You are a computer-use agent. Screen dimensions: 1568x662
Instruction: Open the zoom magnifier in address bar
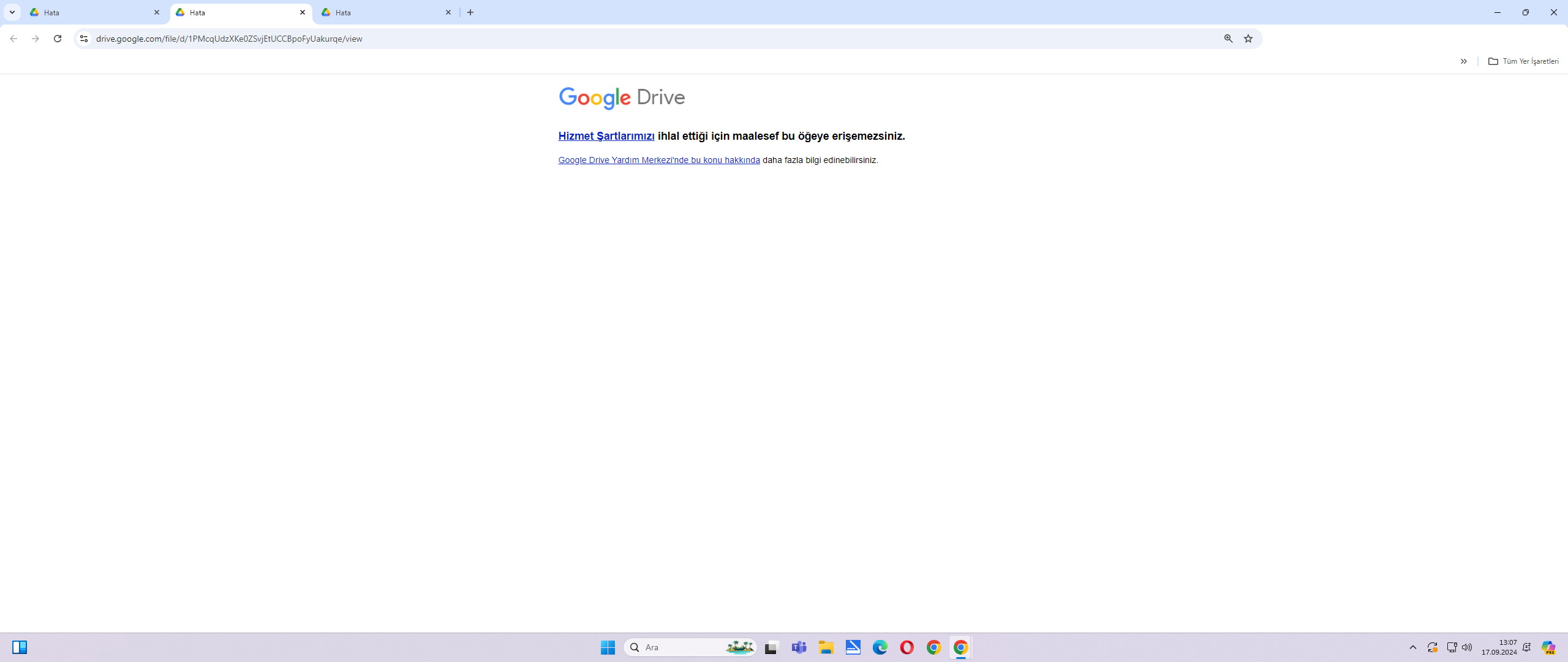(x=1228, y=39)
